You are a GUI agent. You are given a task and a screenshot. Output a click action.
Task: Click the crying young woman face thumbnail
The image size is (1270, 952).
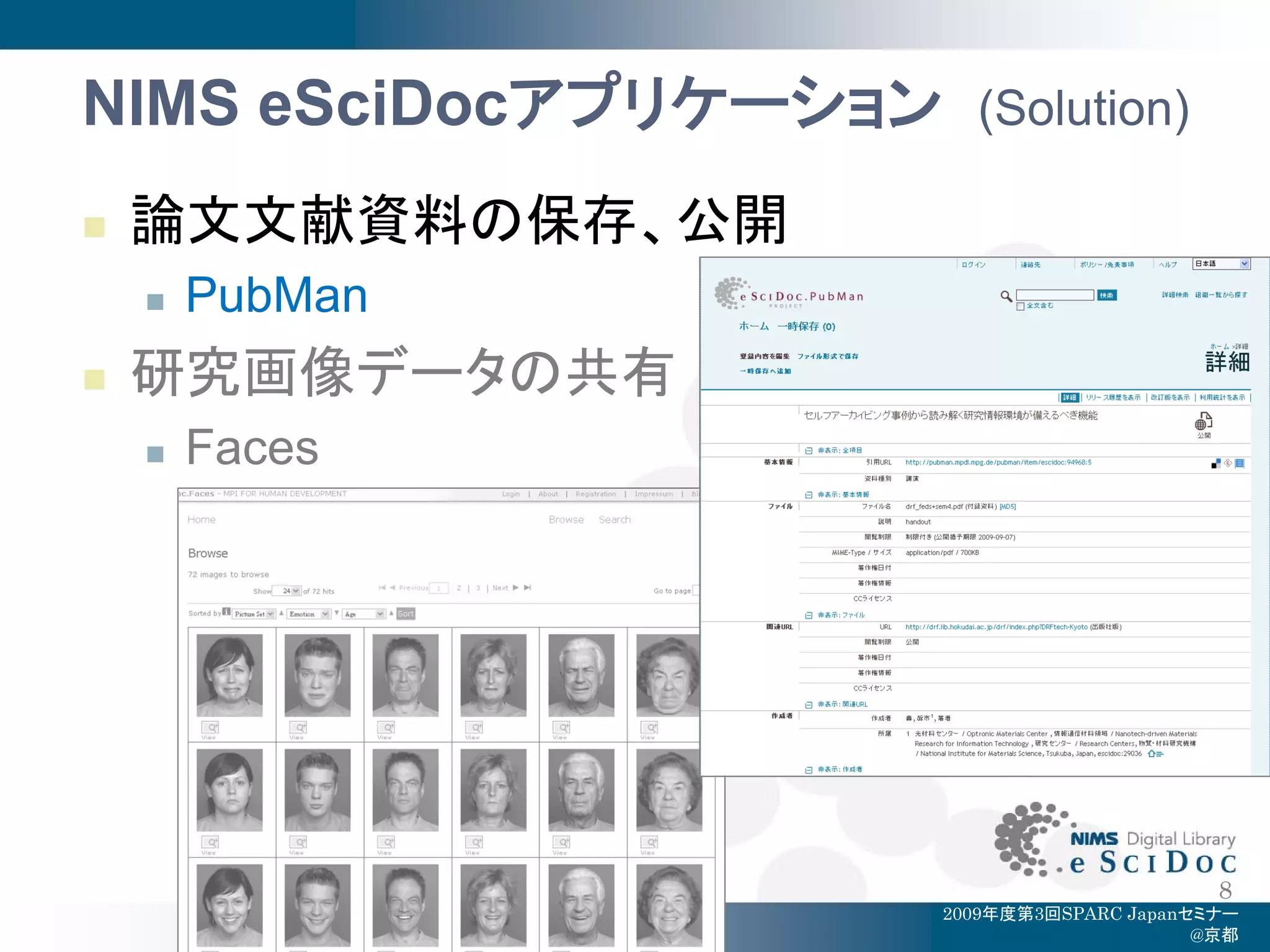click(229, 674)
